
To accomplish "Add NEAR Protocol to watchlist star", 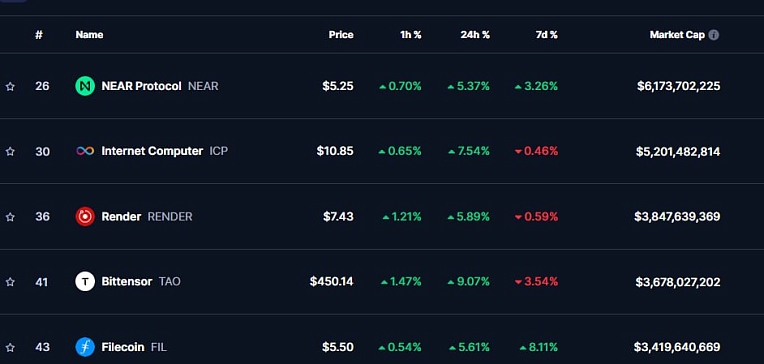I will (10, 87).
